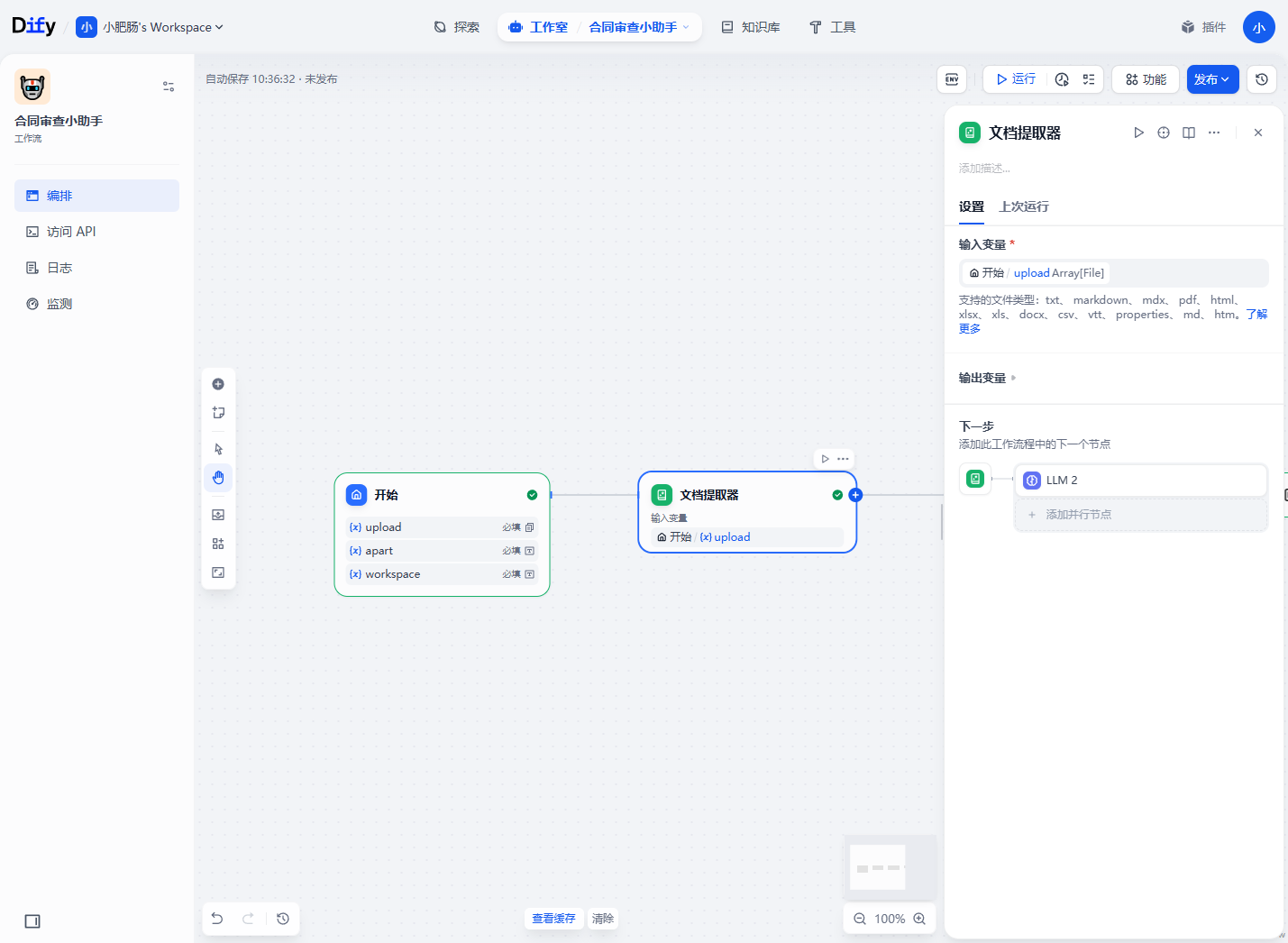Click blue plus handle on 文档提取器 node
This screenshot has height=943, width=1288.
pos(856,495)
